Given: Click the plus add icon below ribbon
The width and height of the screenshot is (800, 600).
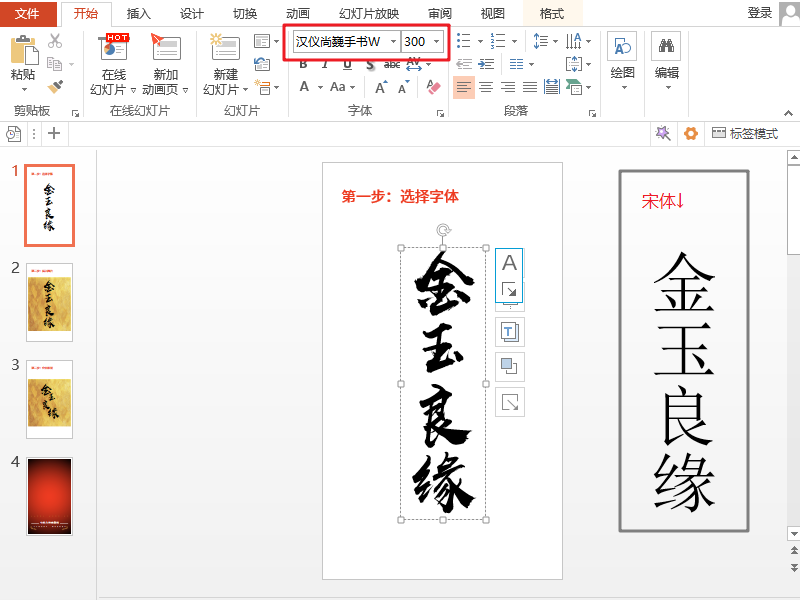Looking at the screenshot, I should (x=54, y=134).
